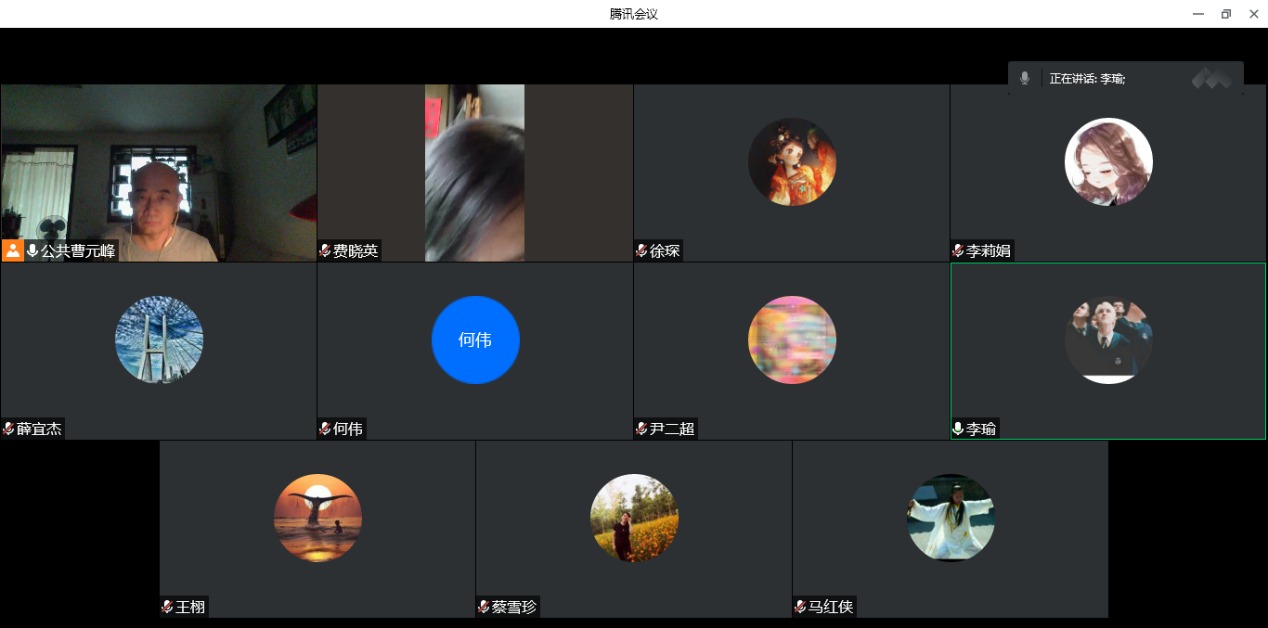Select 何伟's blue circular avatar

[475, 340]
